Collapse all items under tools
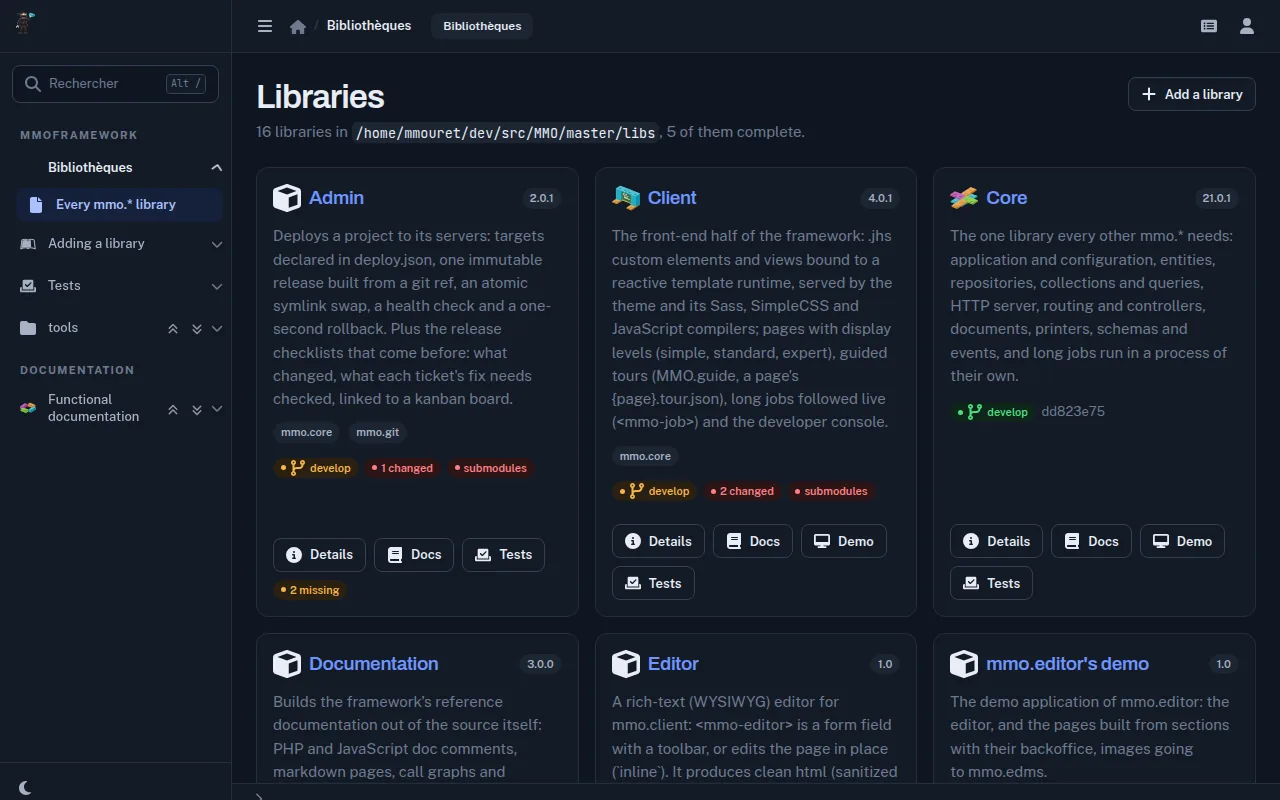This screenshot has width=1280, height=800. point(173,328)
